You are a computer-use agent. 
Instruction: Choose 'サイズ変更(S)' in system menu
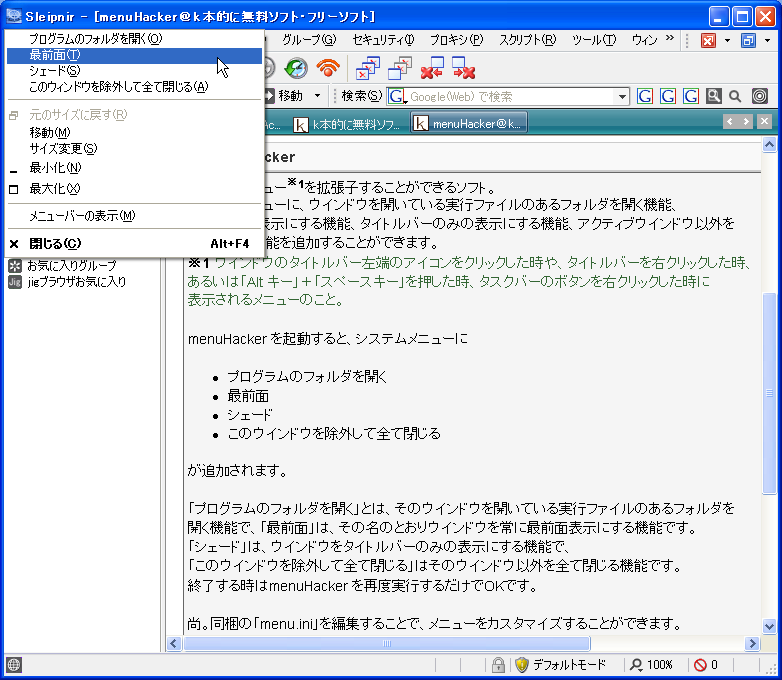pos(134,149)
